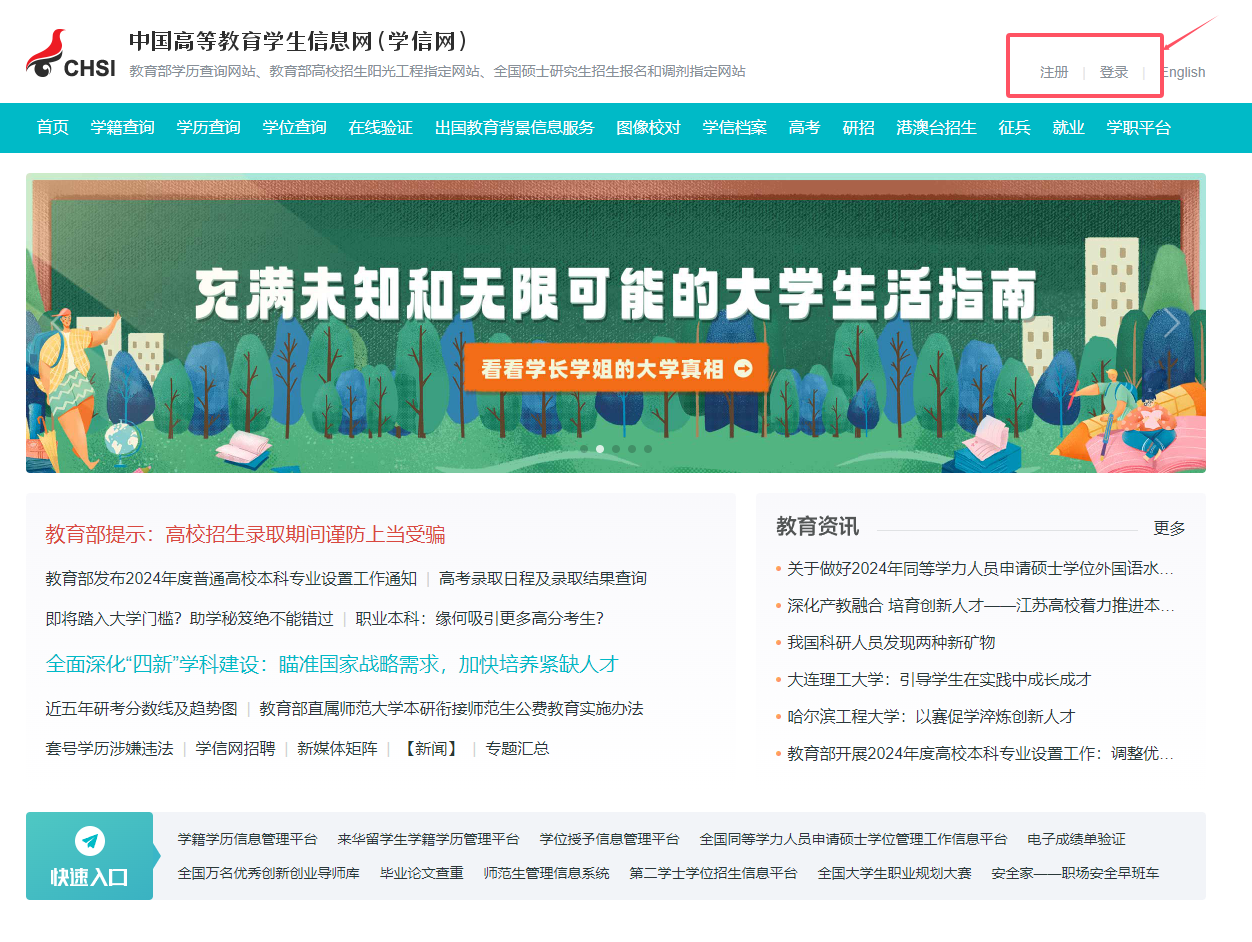Open 出国教育背景信息服务 navigation item
The width and height of the screenshot is (1252, 942).
[514, 127]
